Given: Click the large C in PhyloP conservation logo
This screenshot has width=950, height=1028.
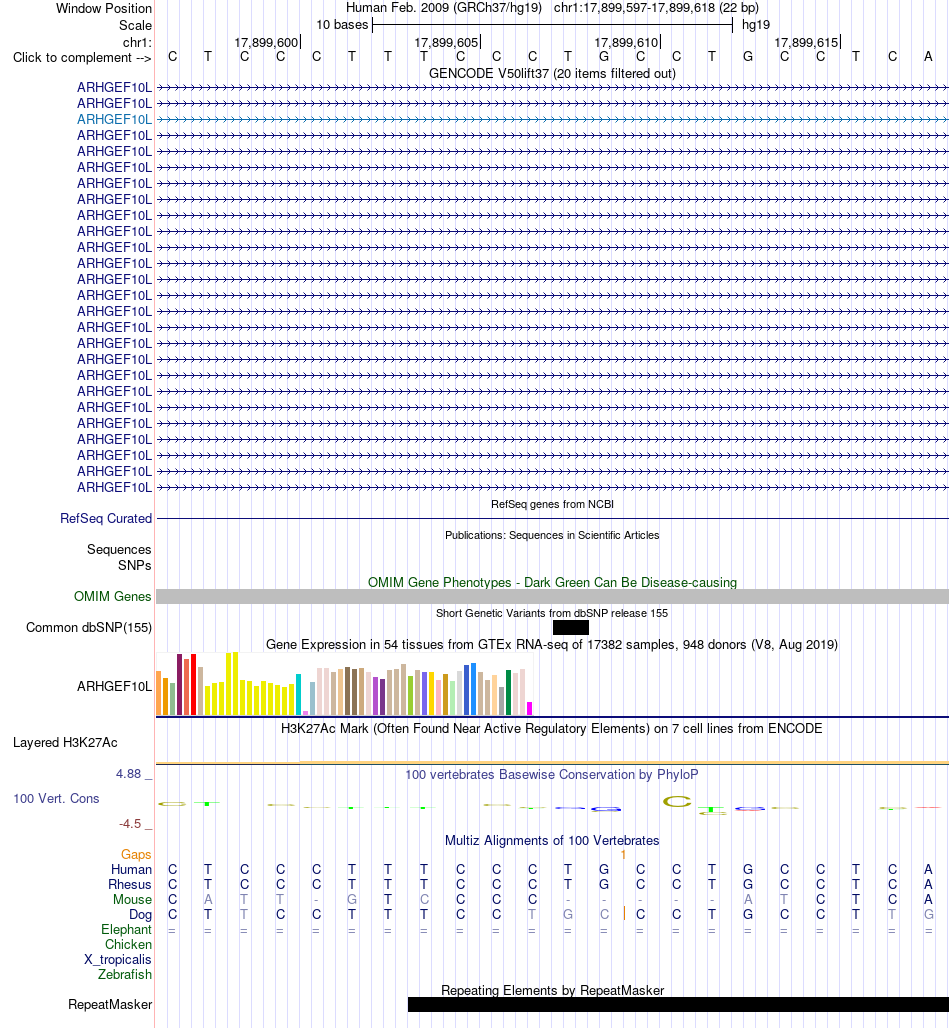Looking at the screenshot, I should [677, 801].
